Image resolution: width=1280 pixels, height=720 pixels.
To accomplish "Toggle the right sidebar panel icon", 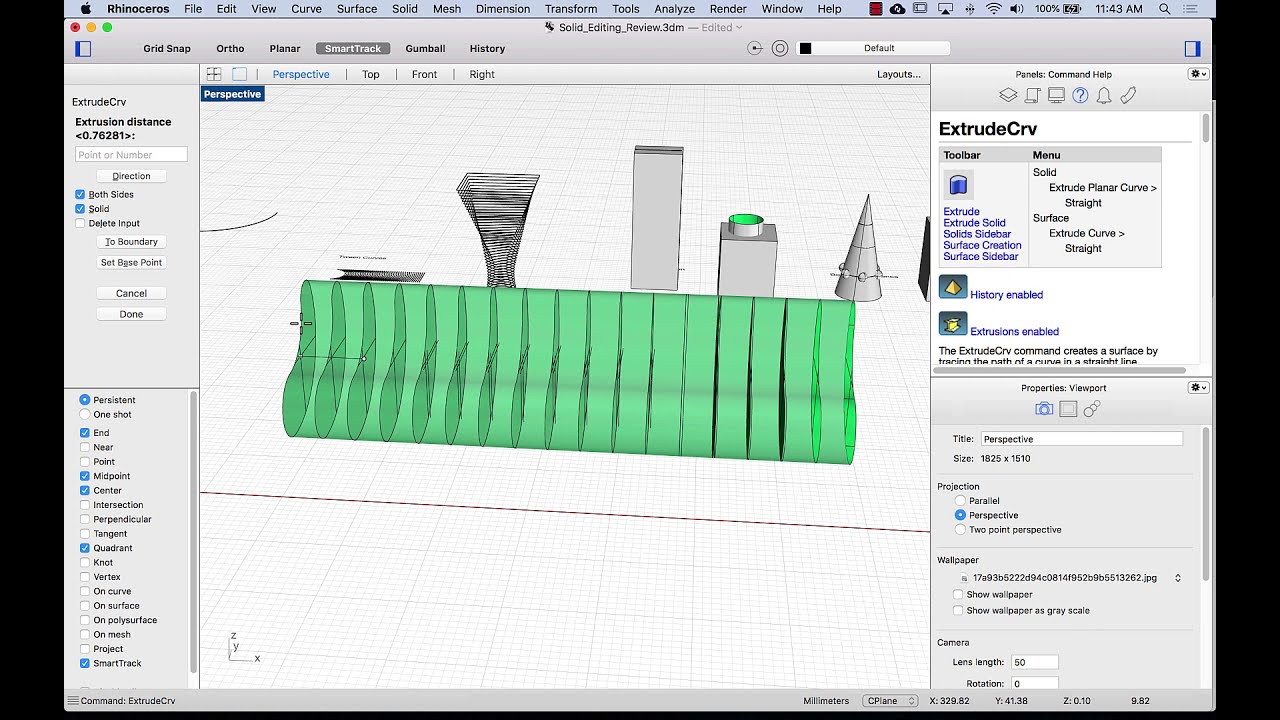I will (1192, 48).
